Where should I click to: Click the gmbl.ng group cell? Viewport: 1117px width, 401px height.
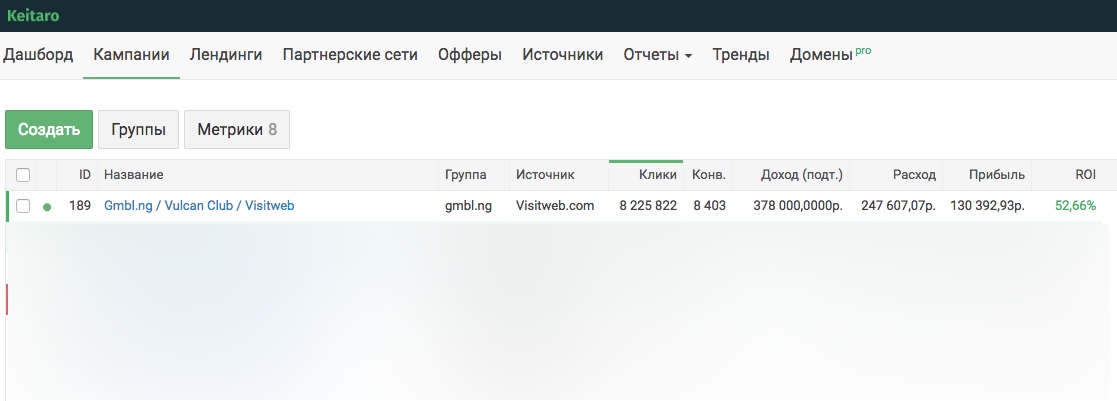pyautogui.click(x=468, y=206)
